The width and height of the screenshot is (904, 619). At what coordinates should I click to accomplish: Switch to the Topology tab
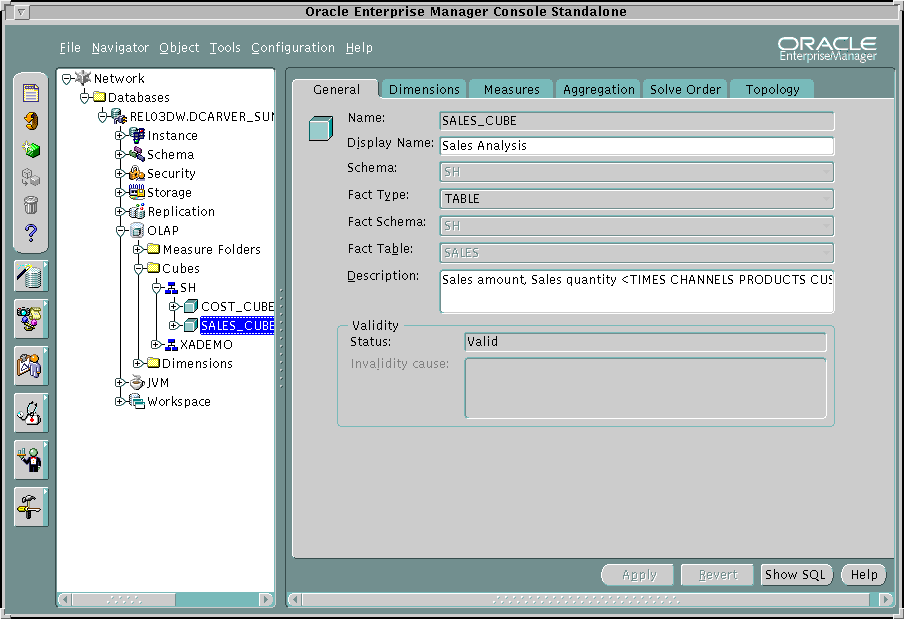tap(773, 89)
